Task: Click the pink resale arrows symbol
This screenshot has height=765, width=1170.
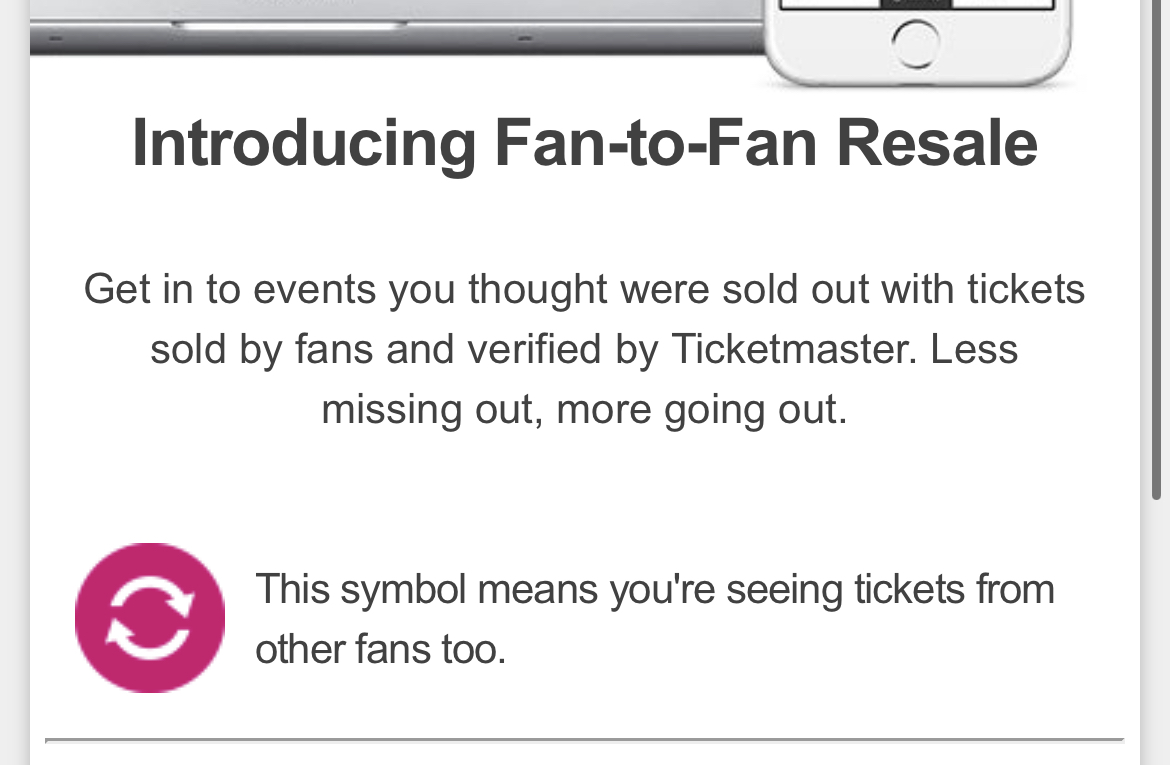Action: pyautogui.click(x=150, y=618)
